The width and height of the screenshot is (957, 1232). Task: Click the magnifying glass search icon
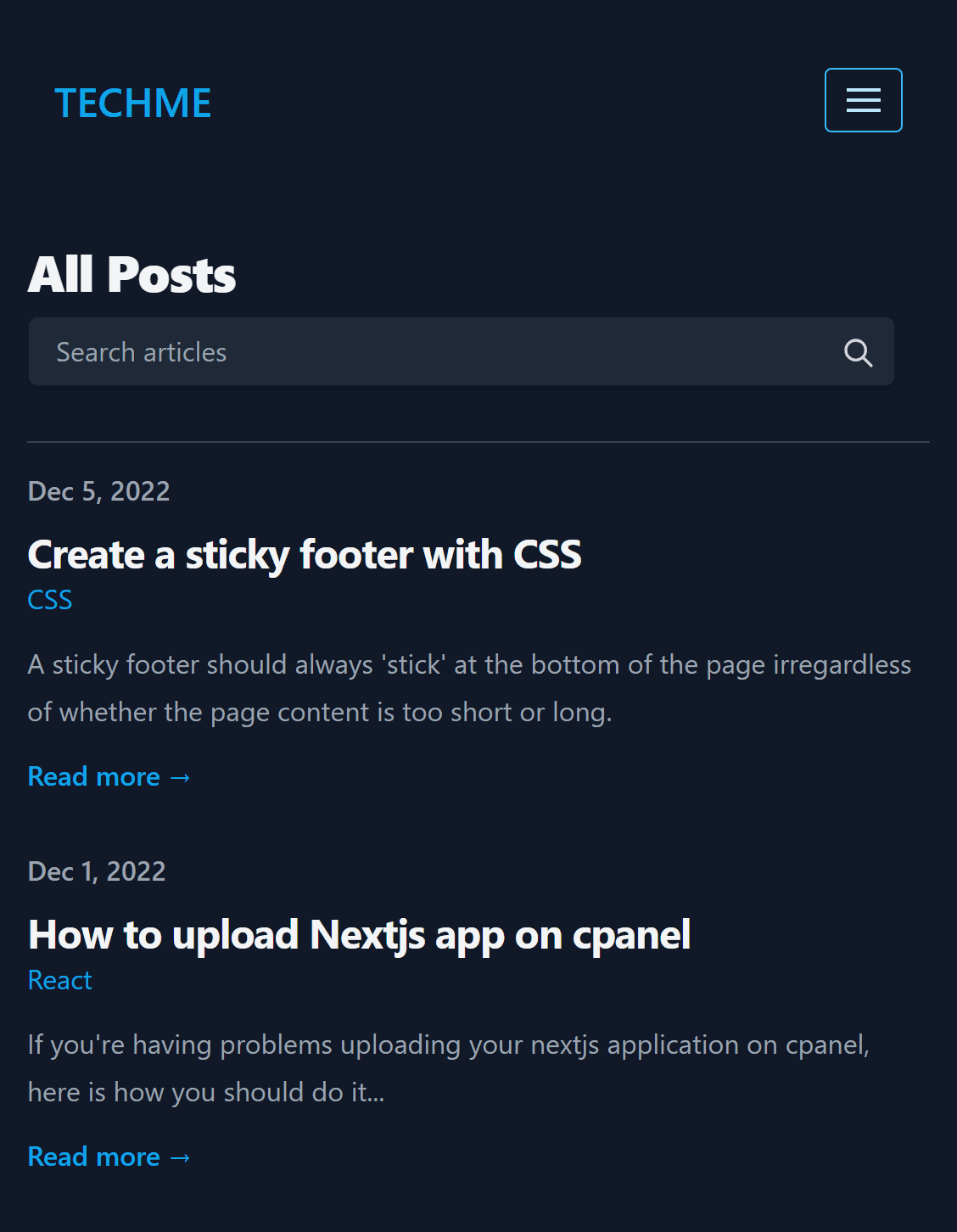[x=858, y=353]
